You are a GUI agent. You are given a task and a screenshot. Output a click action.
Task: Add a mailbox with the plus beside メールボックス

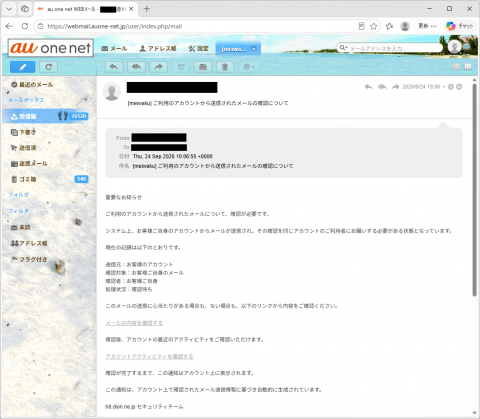coord(85,99)
